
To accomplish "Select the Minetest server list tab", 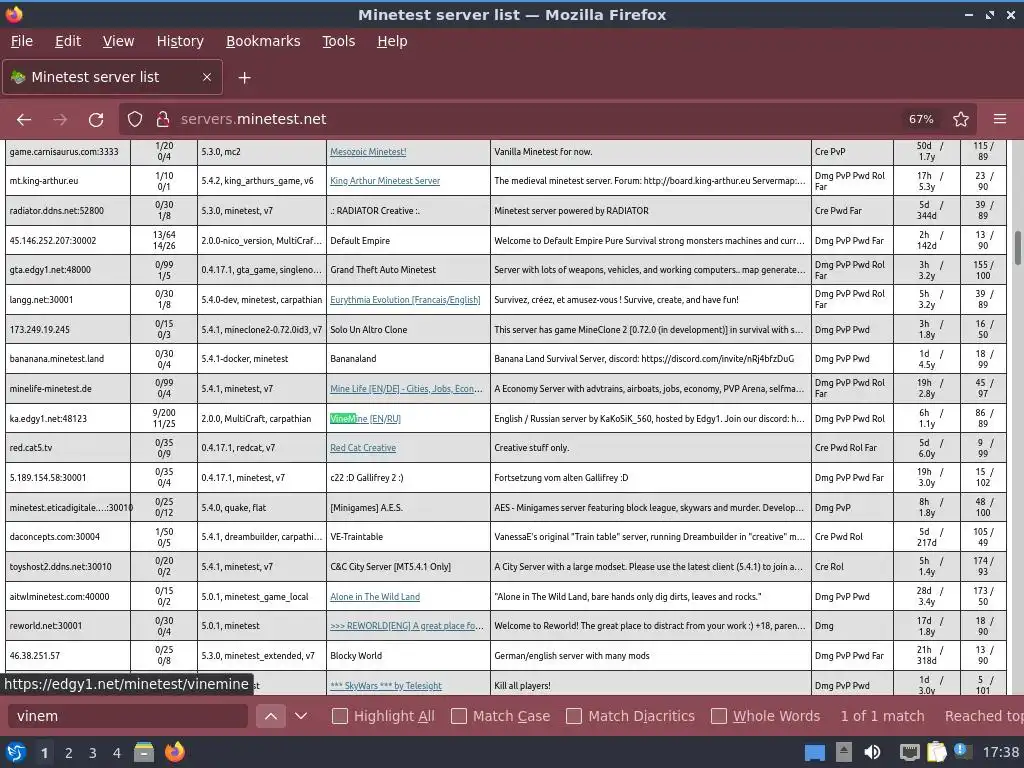I will (x=112, y=77).
